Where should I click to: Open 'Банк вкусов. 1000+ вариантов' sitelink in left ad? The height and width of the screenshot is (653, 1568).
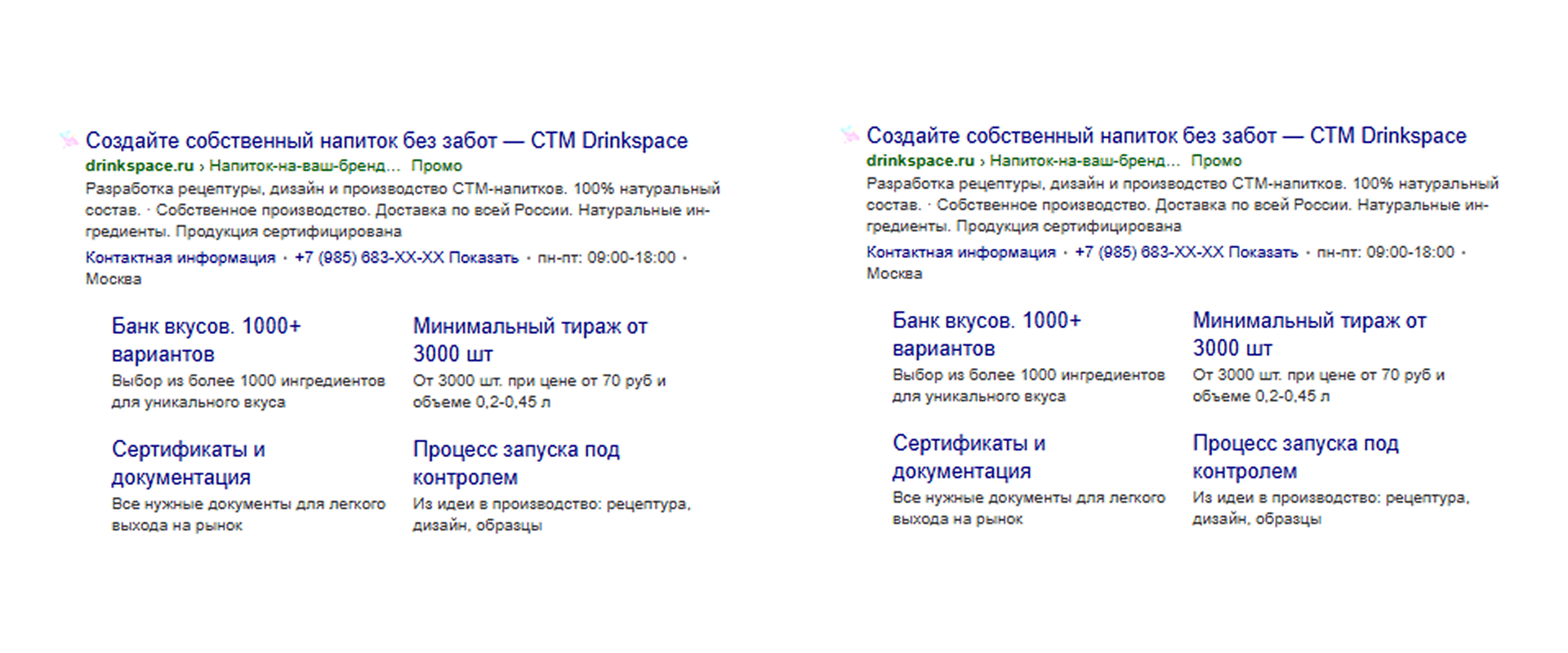(207, 340)
